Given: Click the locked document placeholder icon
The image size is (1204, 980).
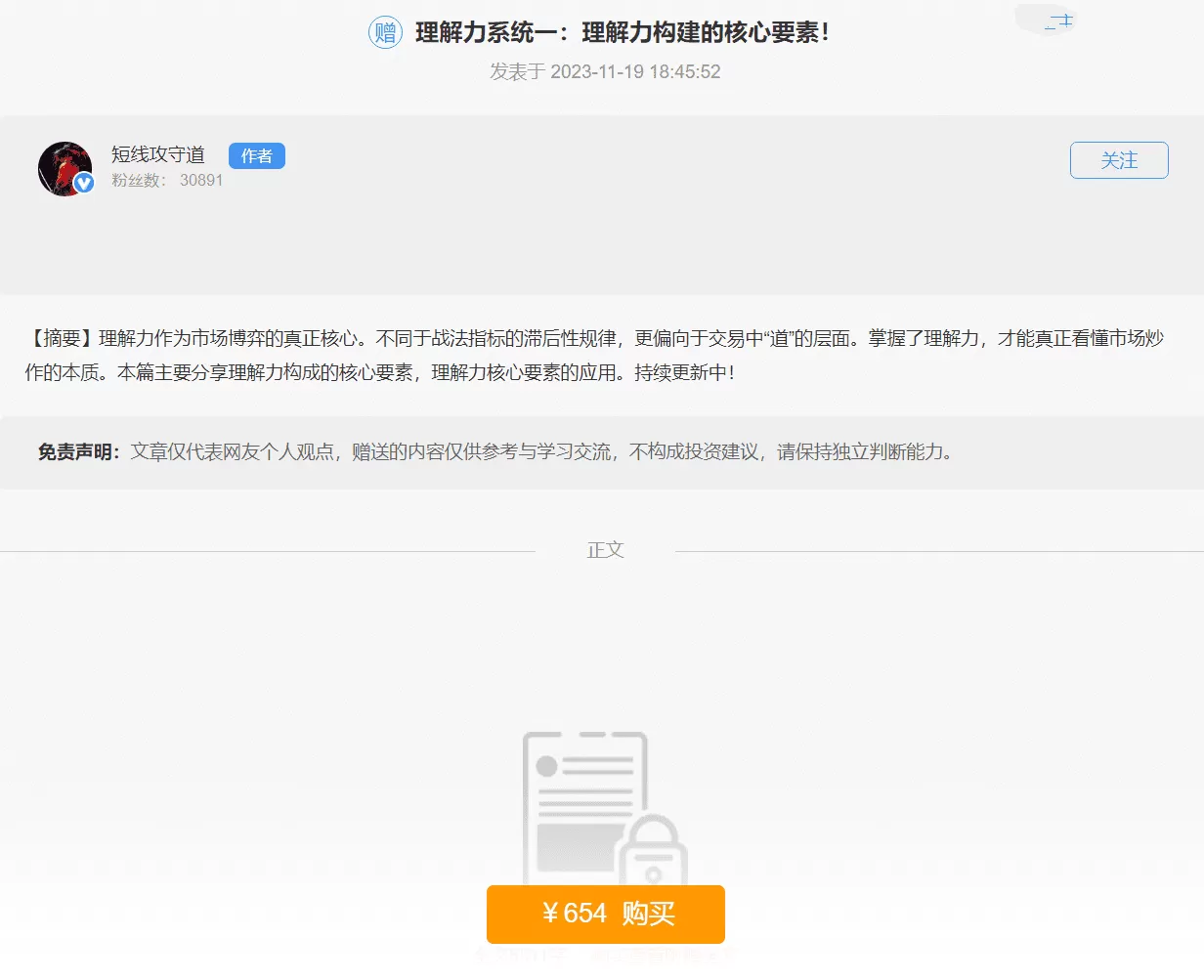Looking at the screenshot, I should point(583,801).
